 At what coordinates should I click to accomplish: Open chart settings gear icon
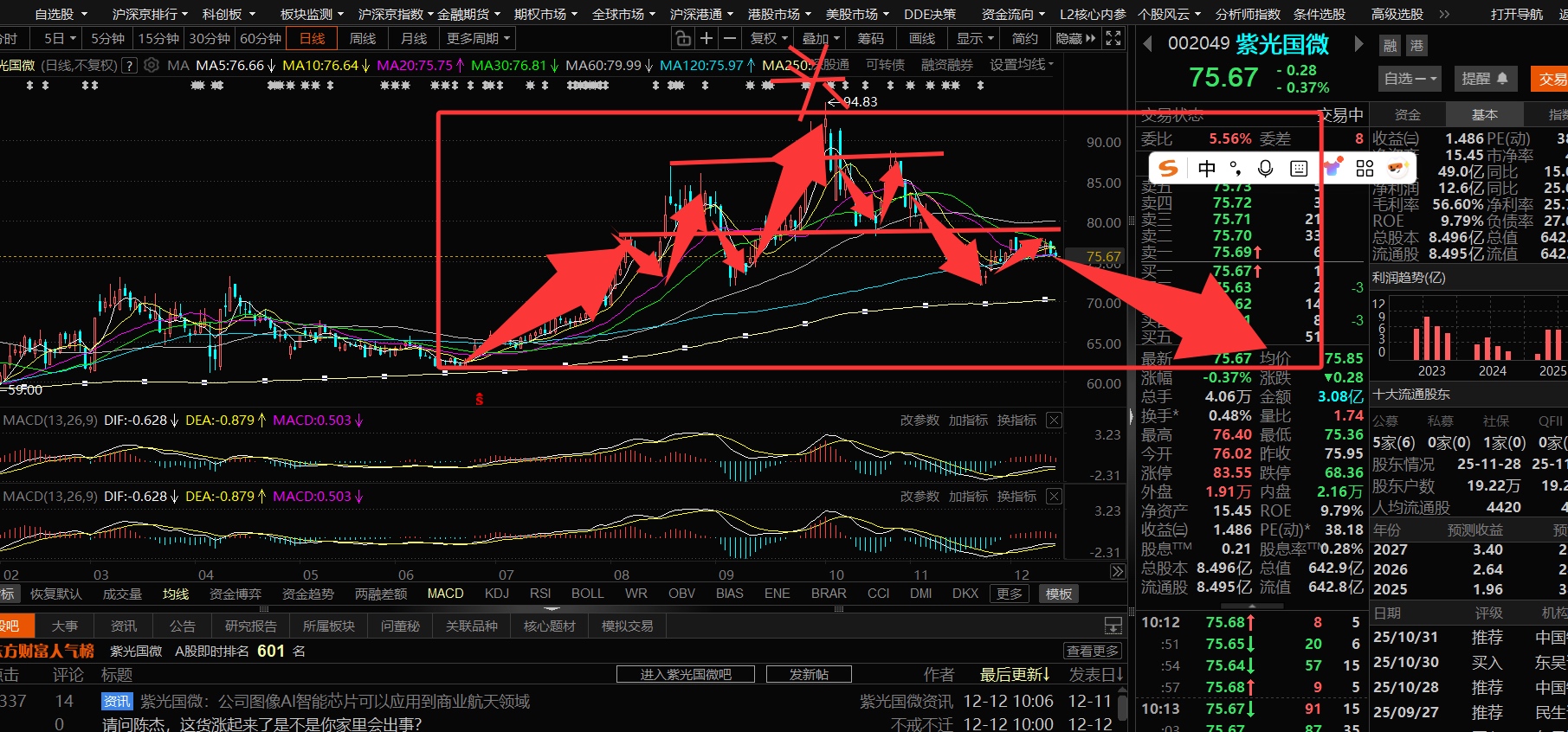click(152, 65)
